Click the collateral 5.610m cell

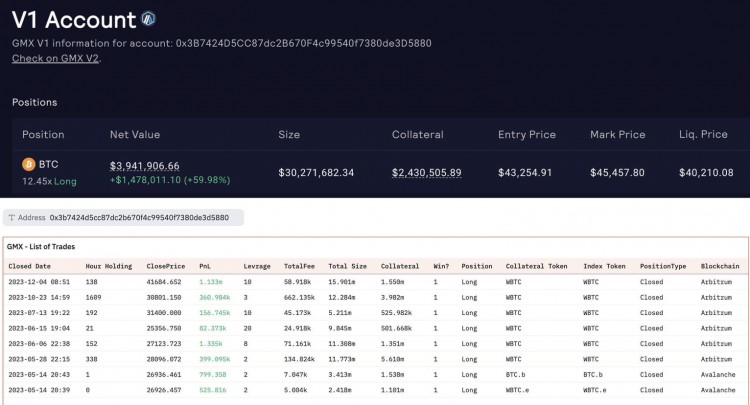pos(392,359)
